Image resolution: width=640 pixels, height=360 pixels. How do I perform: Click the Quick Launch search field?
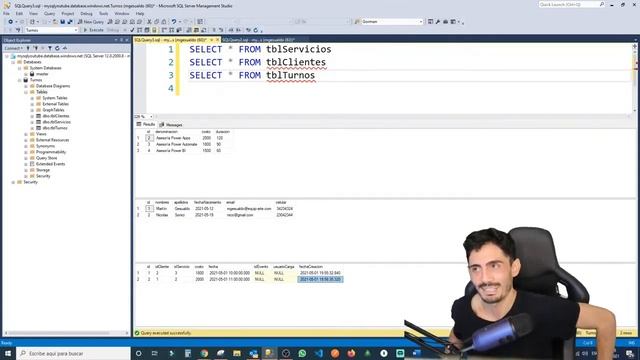coord(571,4)
